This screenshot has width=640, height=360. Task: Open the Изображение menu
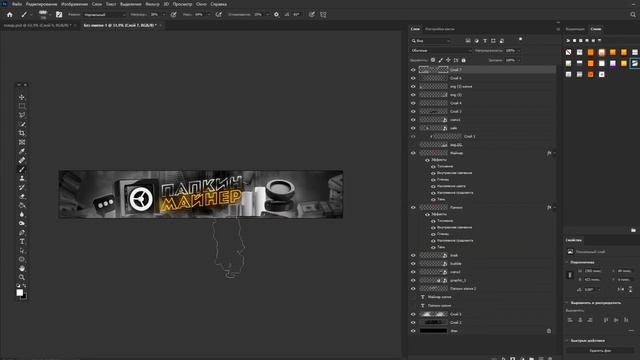pyautogui.click(x=74, y=4)
